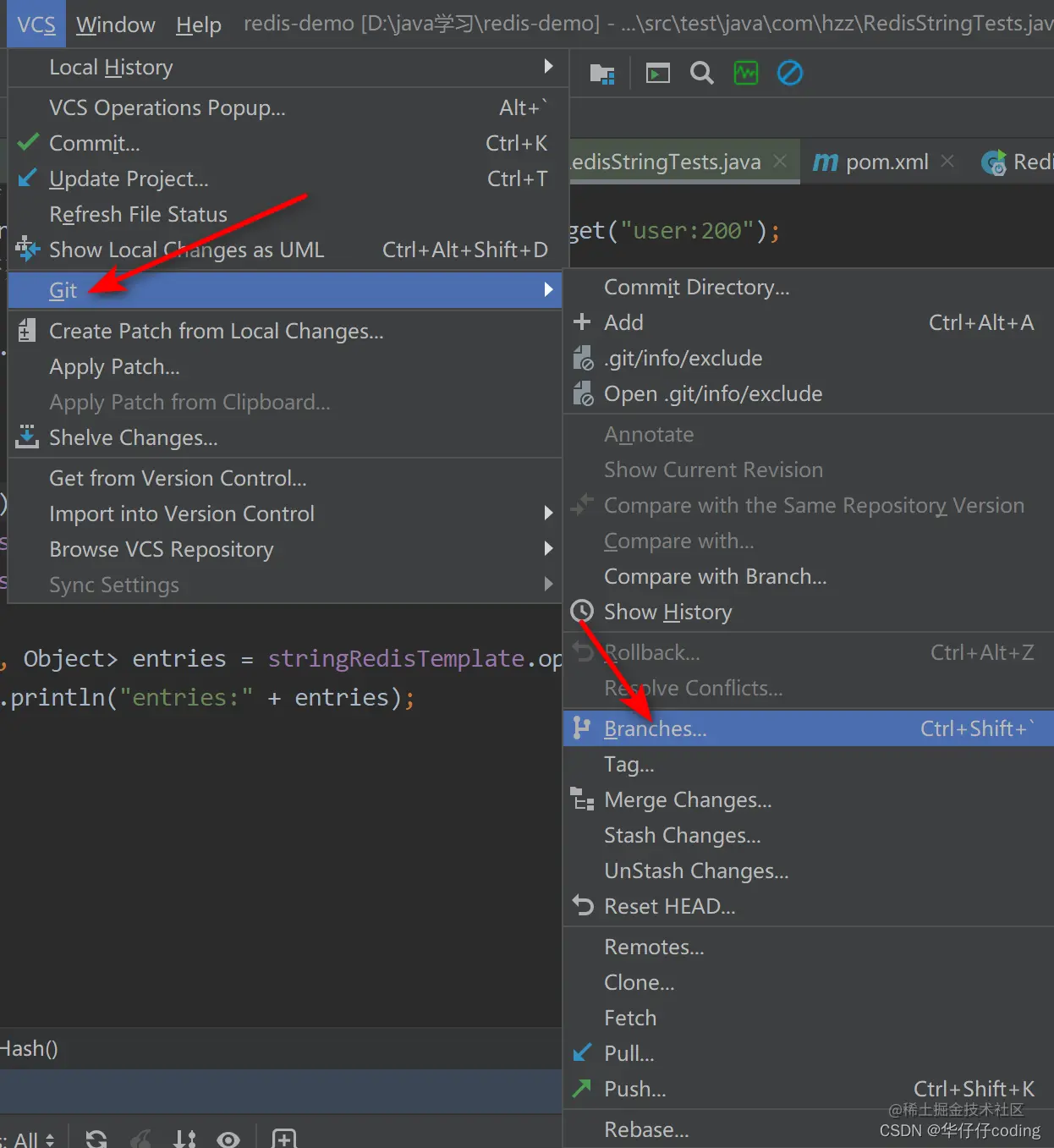
Task: Choose Pull... in Git submenu
Action: click(809, 1053)
